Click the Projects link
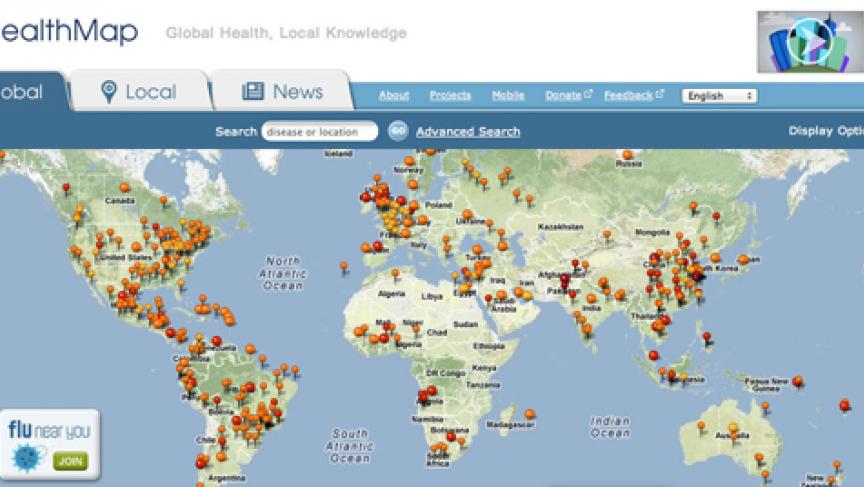This screenshot has height=487, width=864. tap(450, 96)
